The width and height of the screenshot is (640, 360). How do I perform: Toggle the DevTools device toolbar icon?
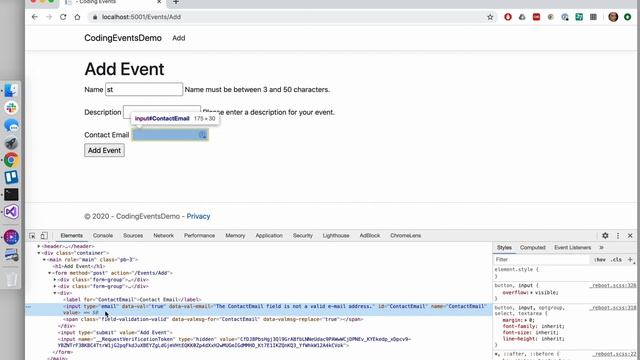point(44,236)
